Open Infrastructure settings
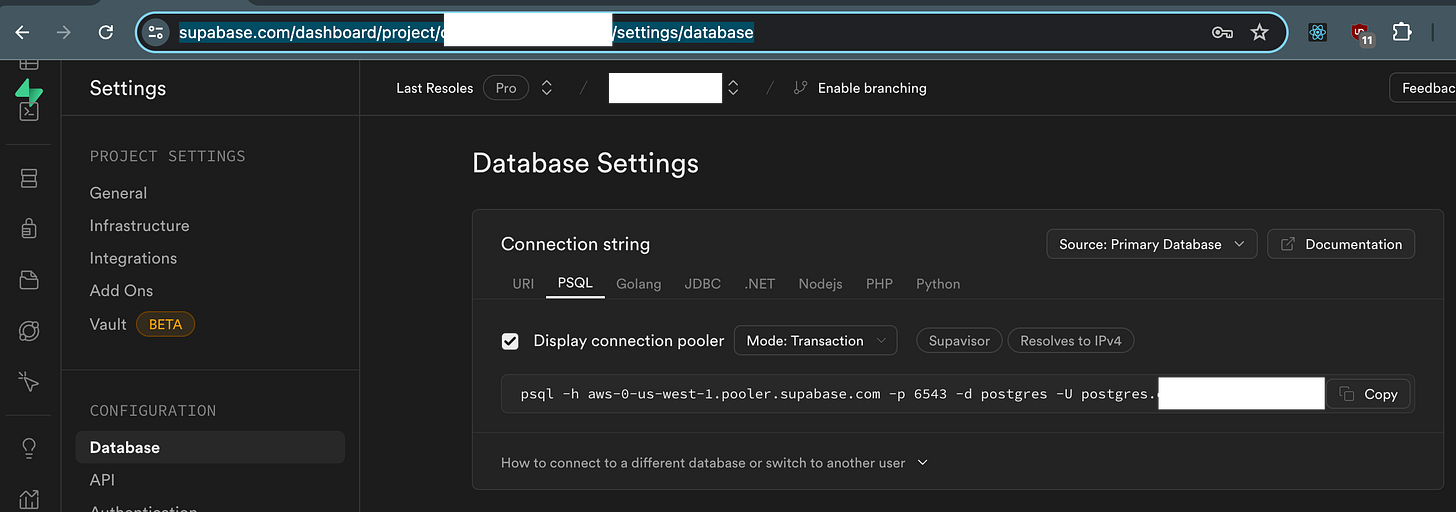Image resolution: width=1456 pixels, height=512 pixels. (x=139, y=226)
